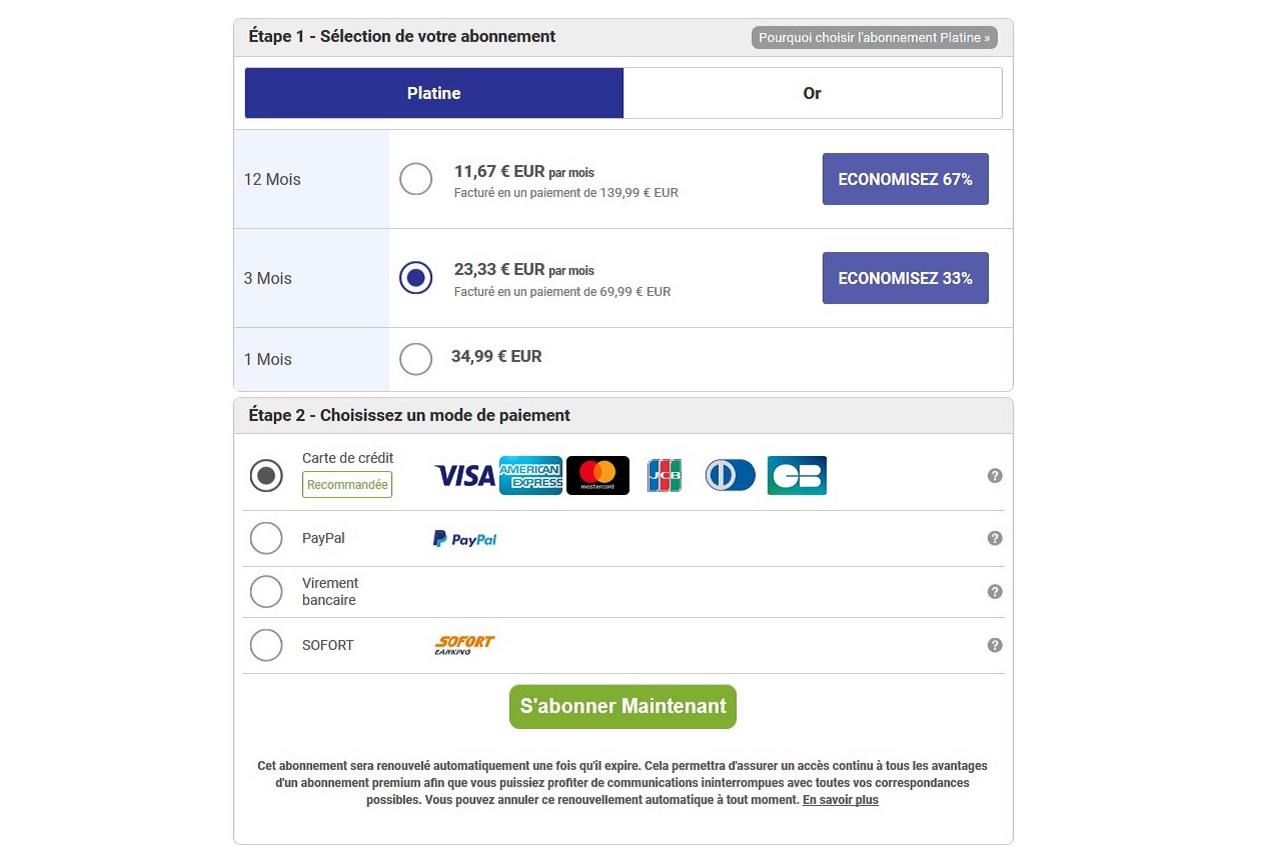Click the Mastercard logo
This screenshot has width=1280, height=857.
point(598,476)
